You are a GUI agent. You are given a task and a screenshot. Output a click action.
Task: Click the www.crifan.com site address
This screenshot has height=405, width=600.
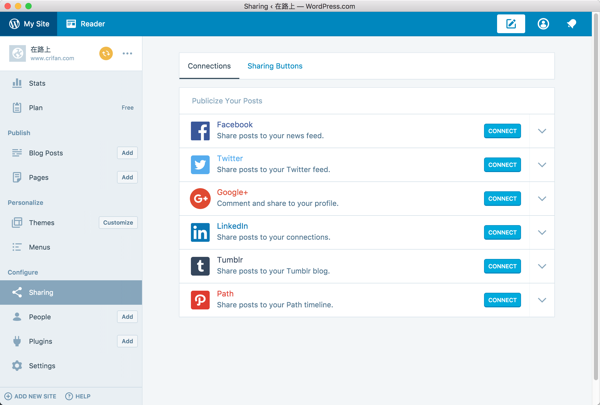[x=52, y=58]
